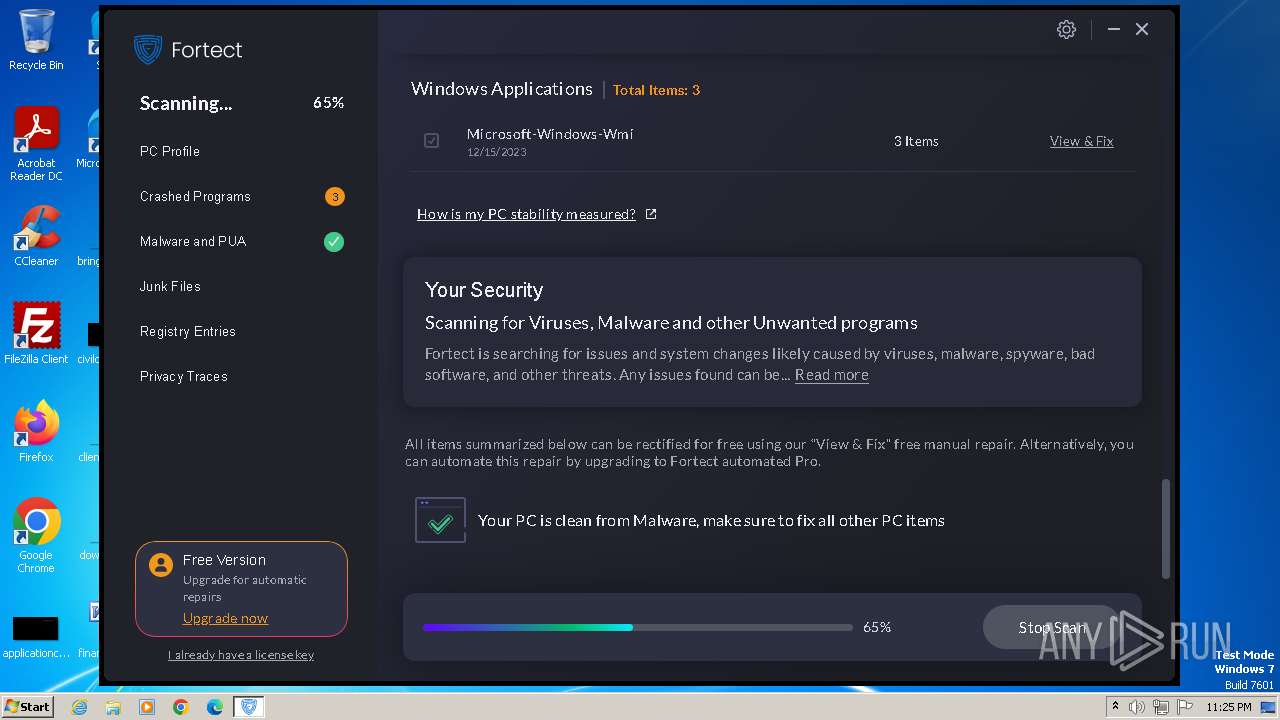Click the '3 Items' count text
The image size is (1280, 720).
click(916, 142)
